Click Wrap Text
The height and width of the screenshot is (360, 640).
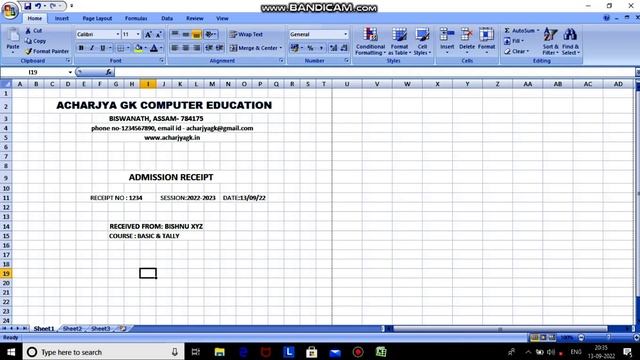246,34
